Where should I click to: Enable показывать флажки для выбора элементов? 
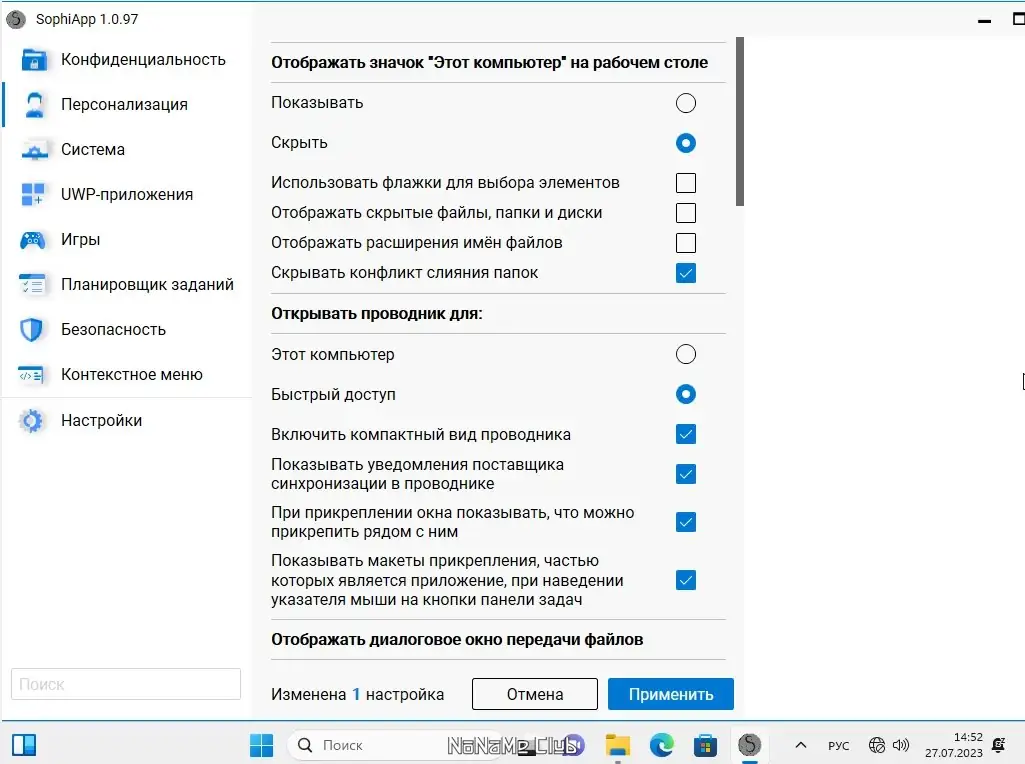pos(685,183)
